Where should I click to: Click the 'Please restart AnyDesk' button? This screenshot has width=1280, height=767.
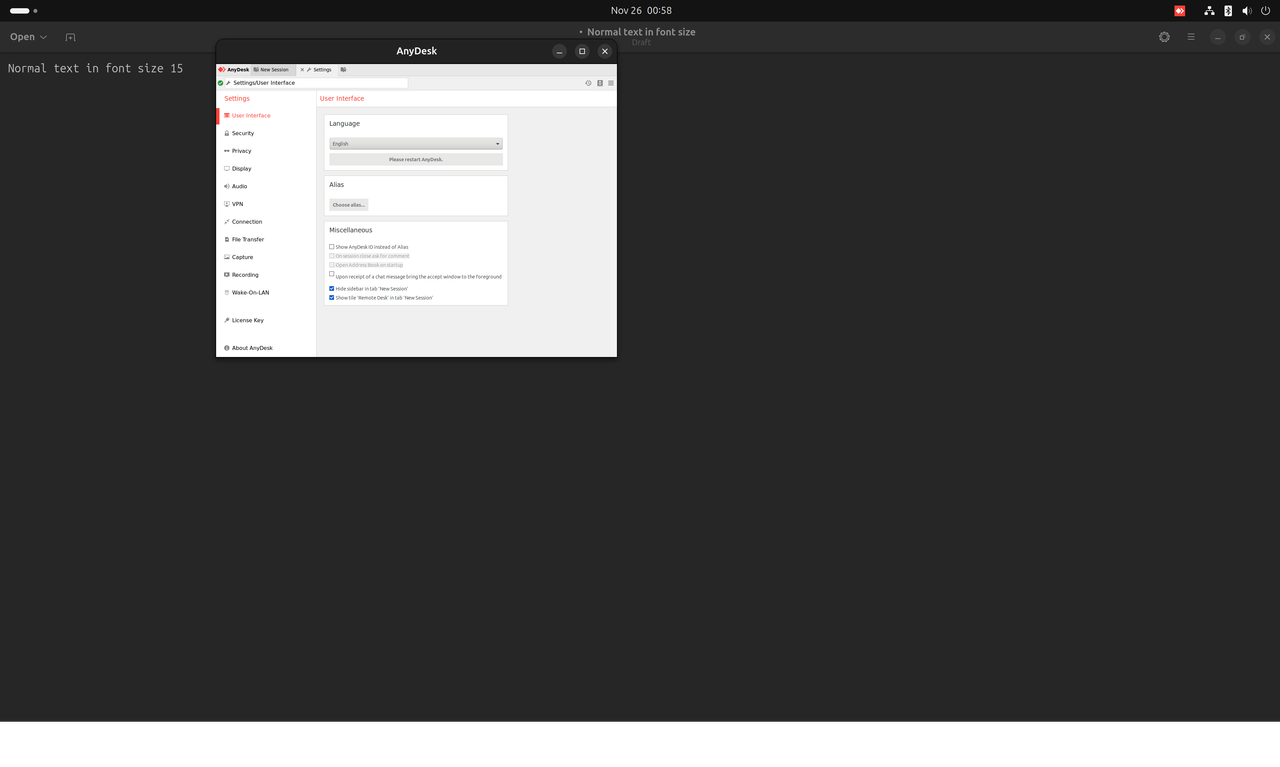pos(415,159)
